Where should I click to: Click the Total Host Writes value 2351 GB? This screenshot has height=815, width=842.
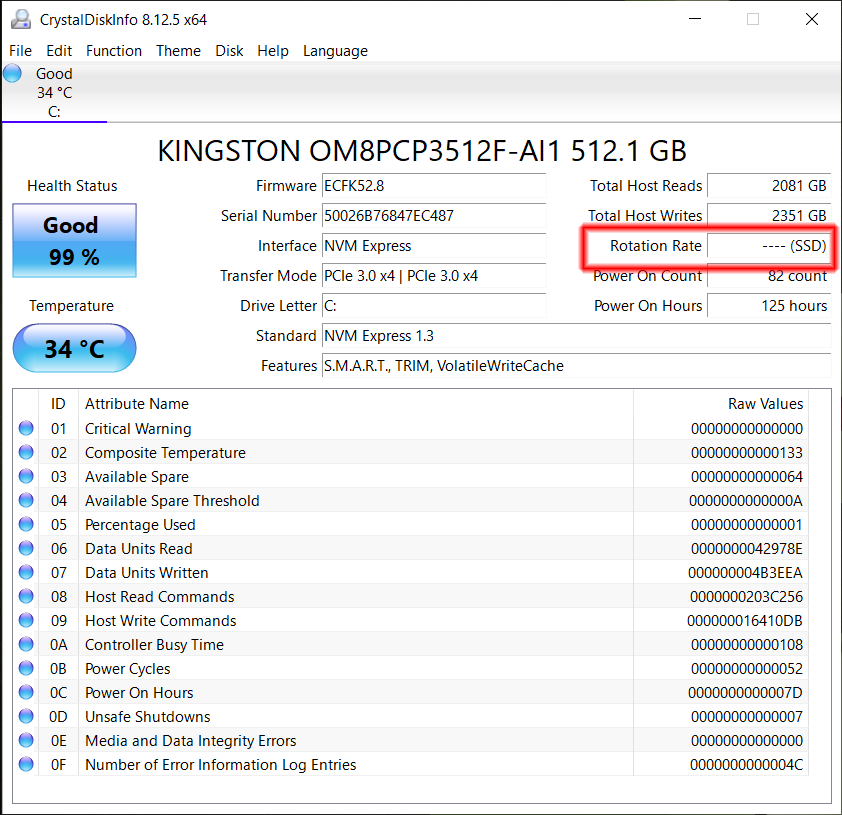pyautogui.click(x=769, y=216)
